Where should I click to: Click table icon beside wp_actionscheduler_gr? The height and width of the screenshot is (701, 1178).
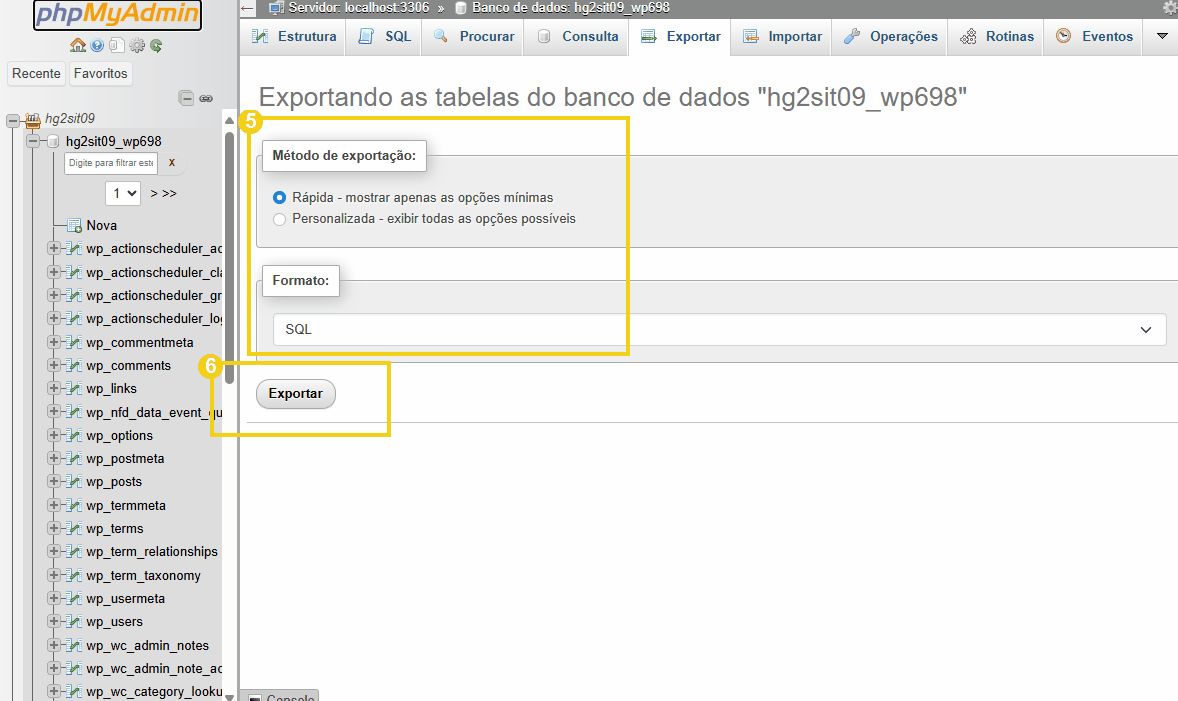(74, 295)
